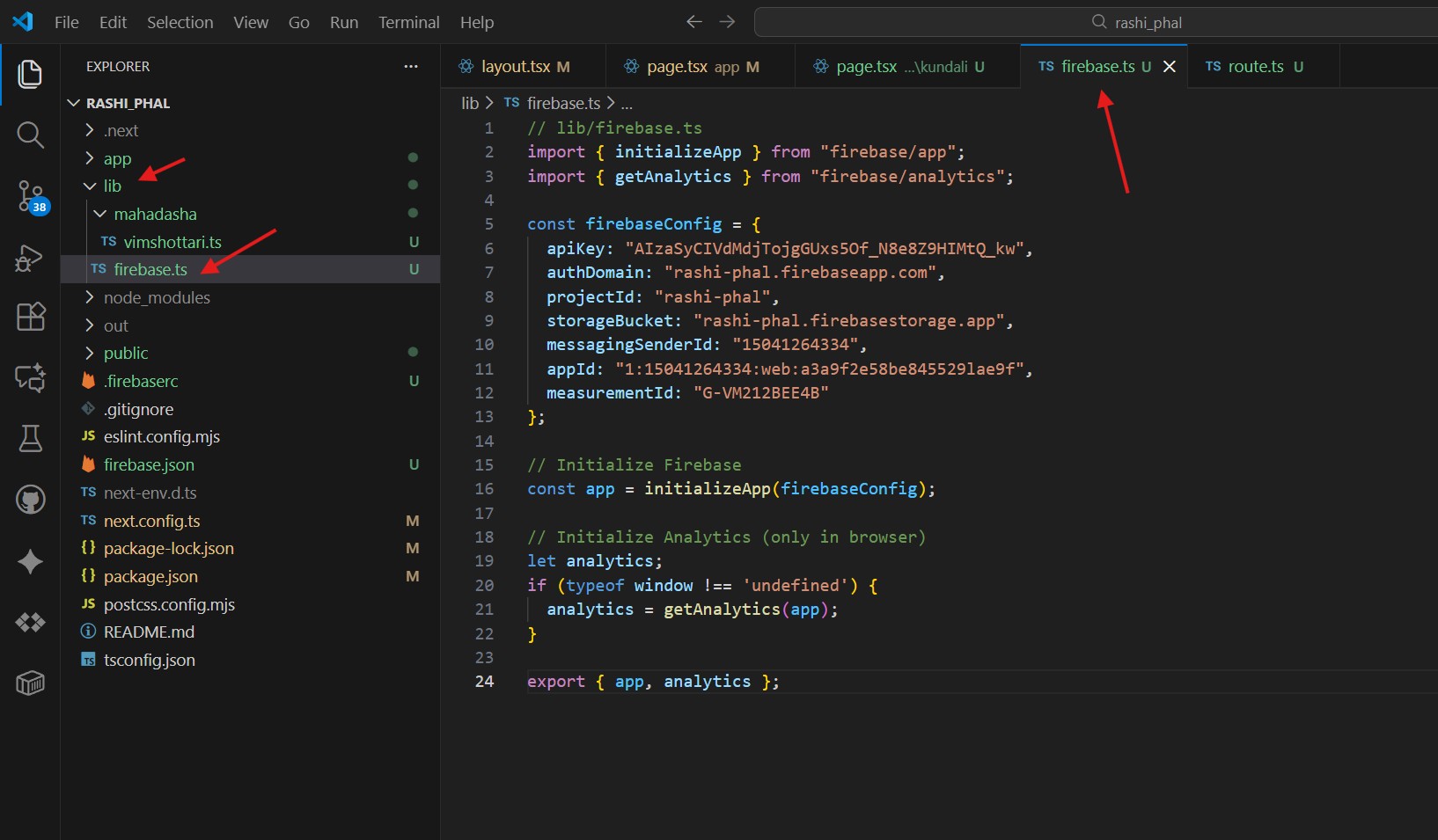Image resolution: width=1438 pixels, height=840 pixels.
Task: Close the firebase.ts editor tab
Action: (1169, 67)
